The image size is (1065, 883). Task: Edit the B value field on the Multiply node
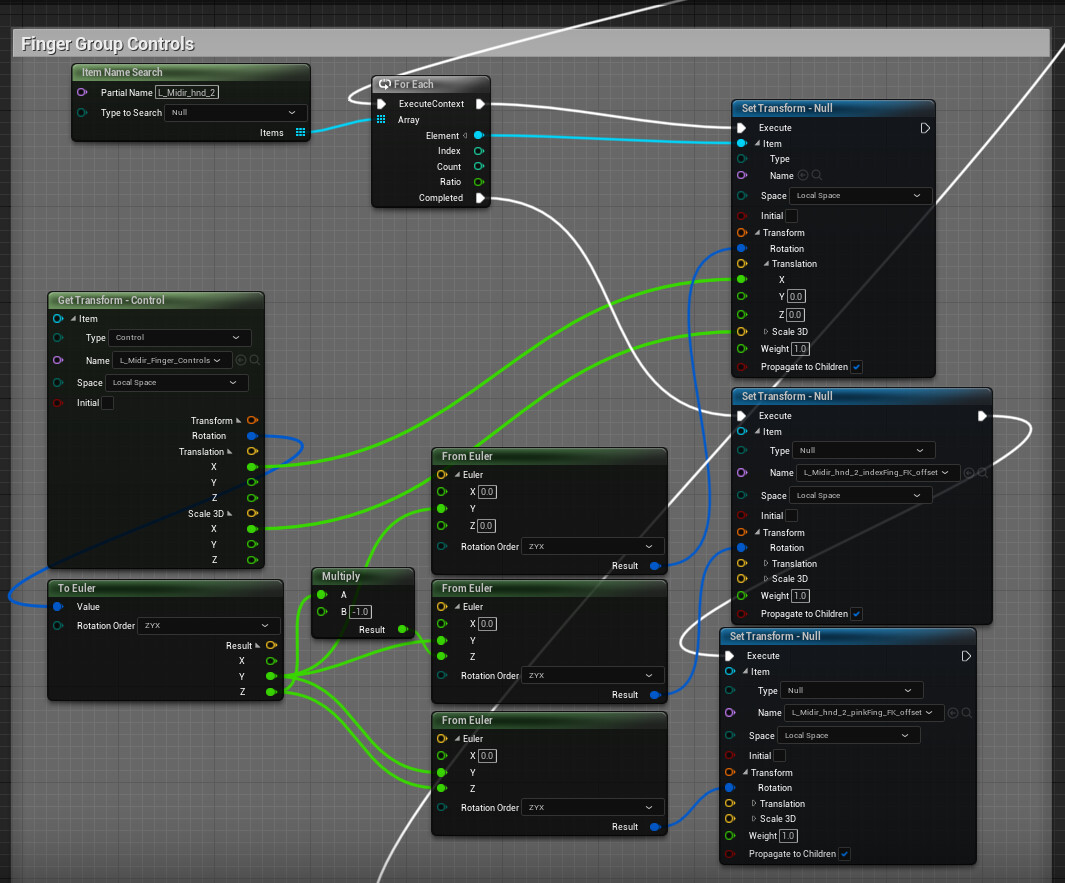coord(360,612)
